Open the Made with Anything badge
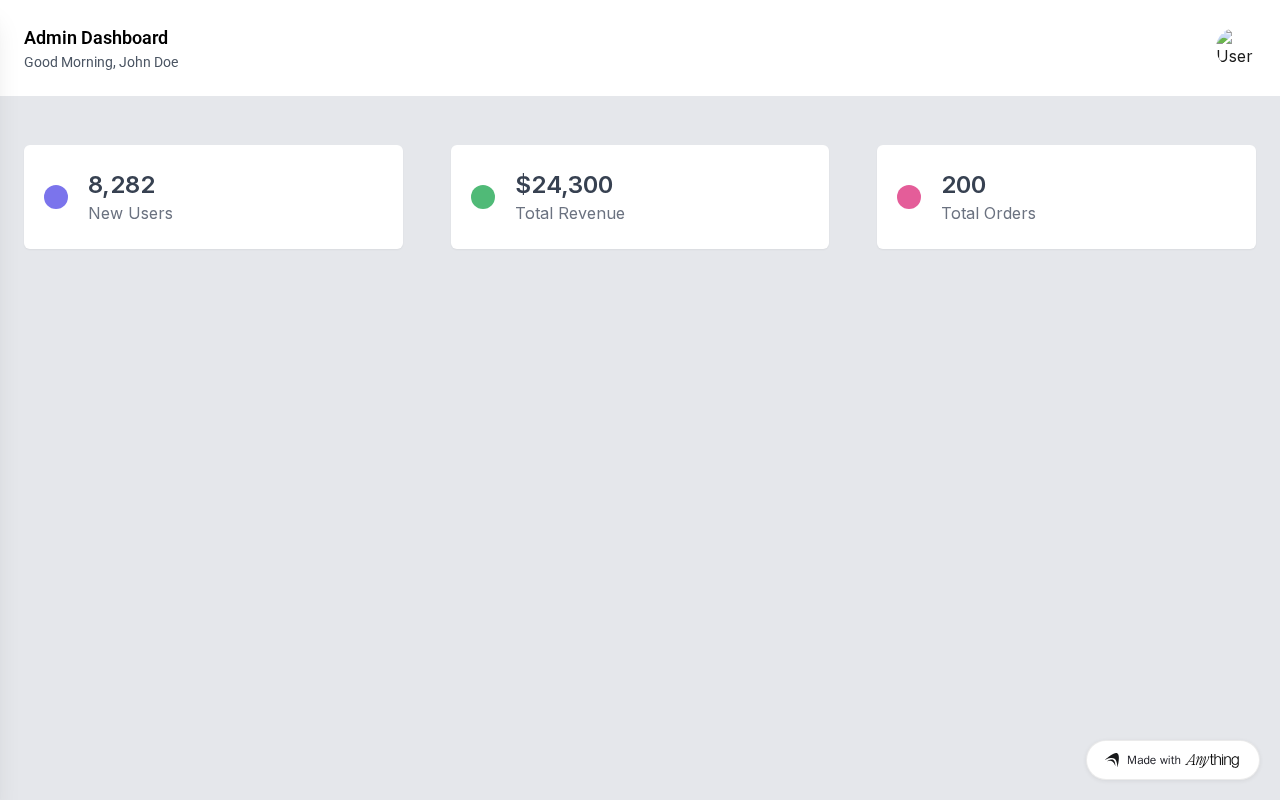This screenshot has height=800, width=1280. (x=1173, y=760)
